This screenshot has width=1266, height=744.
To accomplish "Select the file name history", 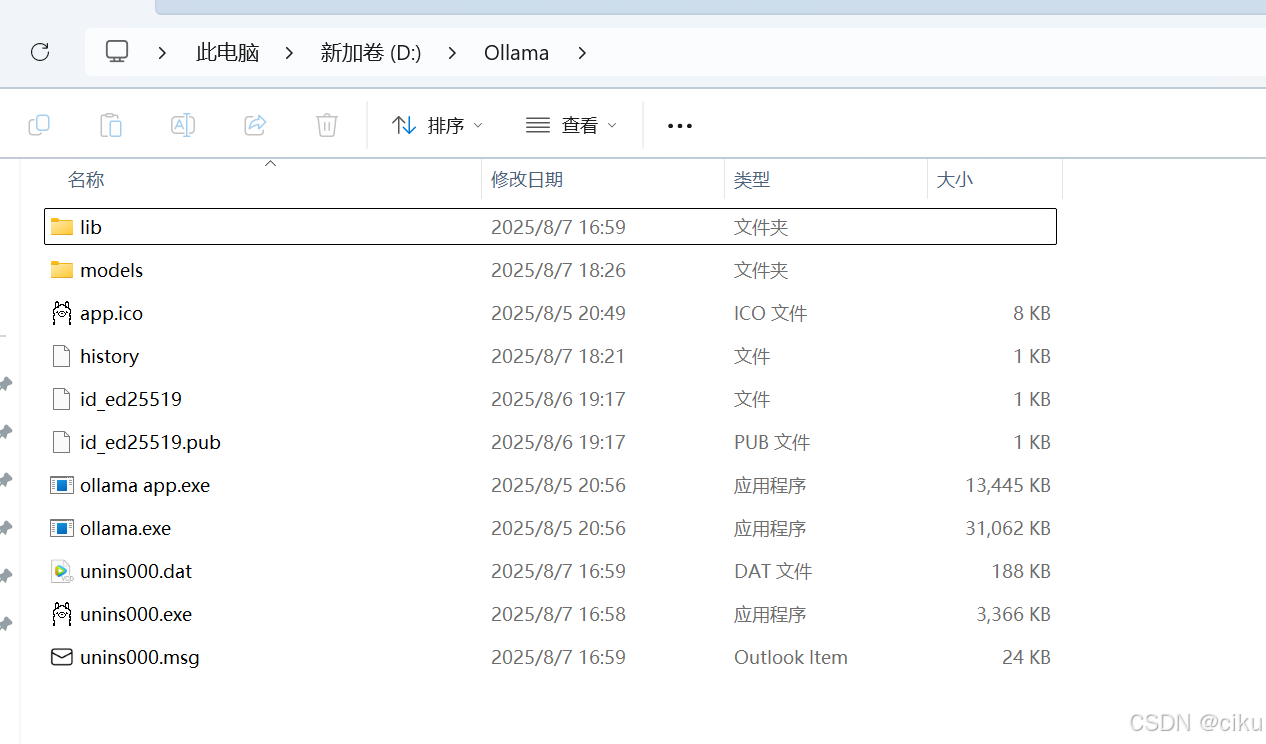I will [x=109, y=356].
